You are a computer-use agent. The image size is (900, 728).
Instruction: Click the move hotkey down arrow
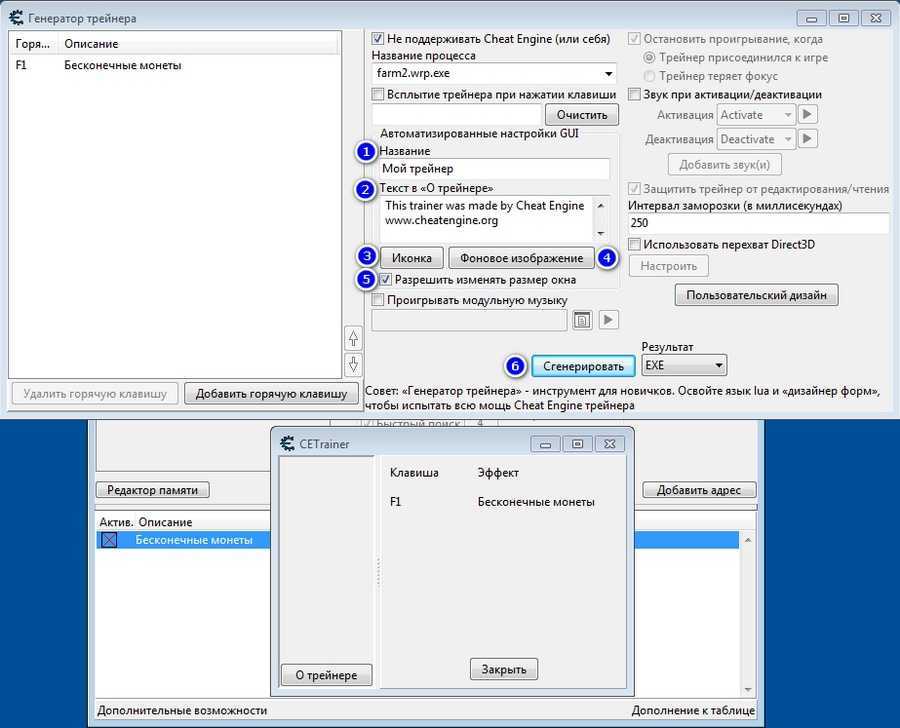pyautogui.click(x=352, y=364)
